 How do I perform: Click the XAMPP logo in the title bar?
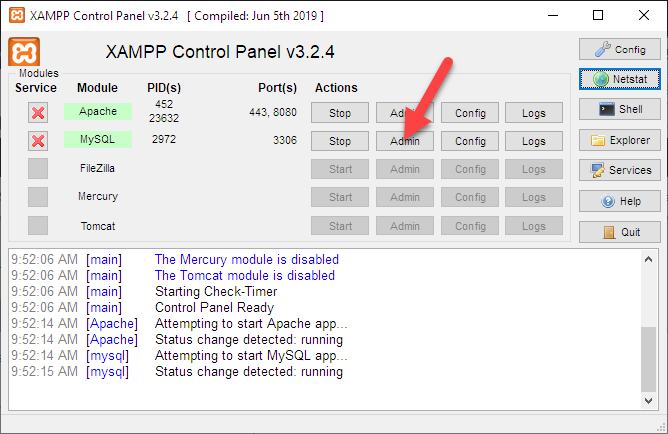(x=17, y=15)
